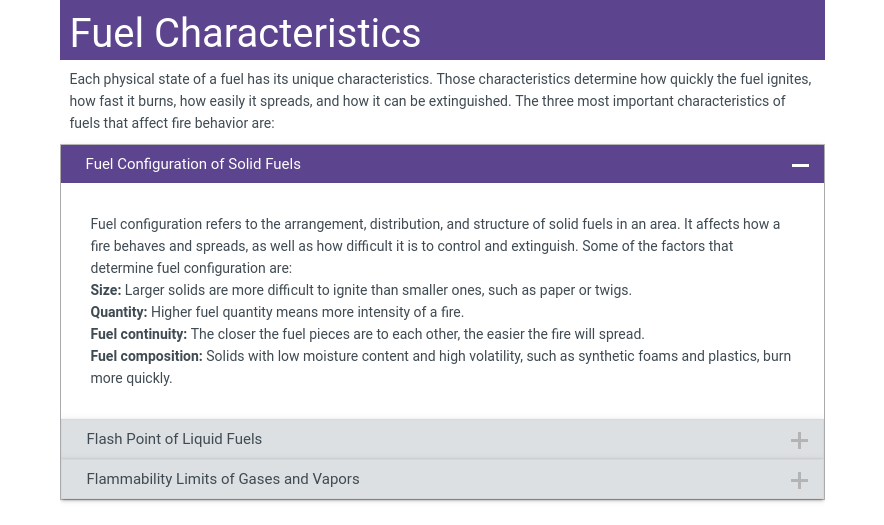This screenshot has height=525, width=884.
Task: Click the paragraph defining fuel configuration
Action: [435, 246]
